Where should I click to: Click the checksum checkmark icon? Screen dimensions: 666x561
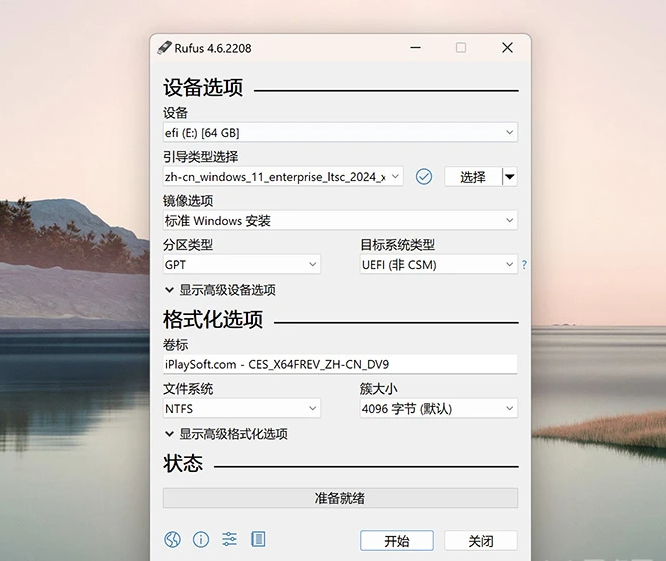(x=423, y=176)
